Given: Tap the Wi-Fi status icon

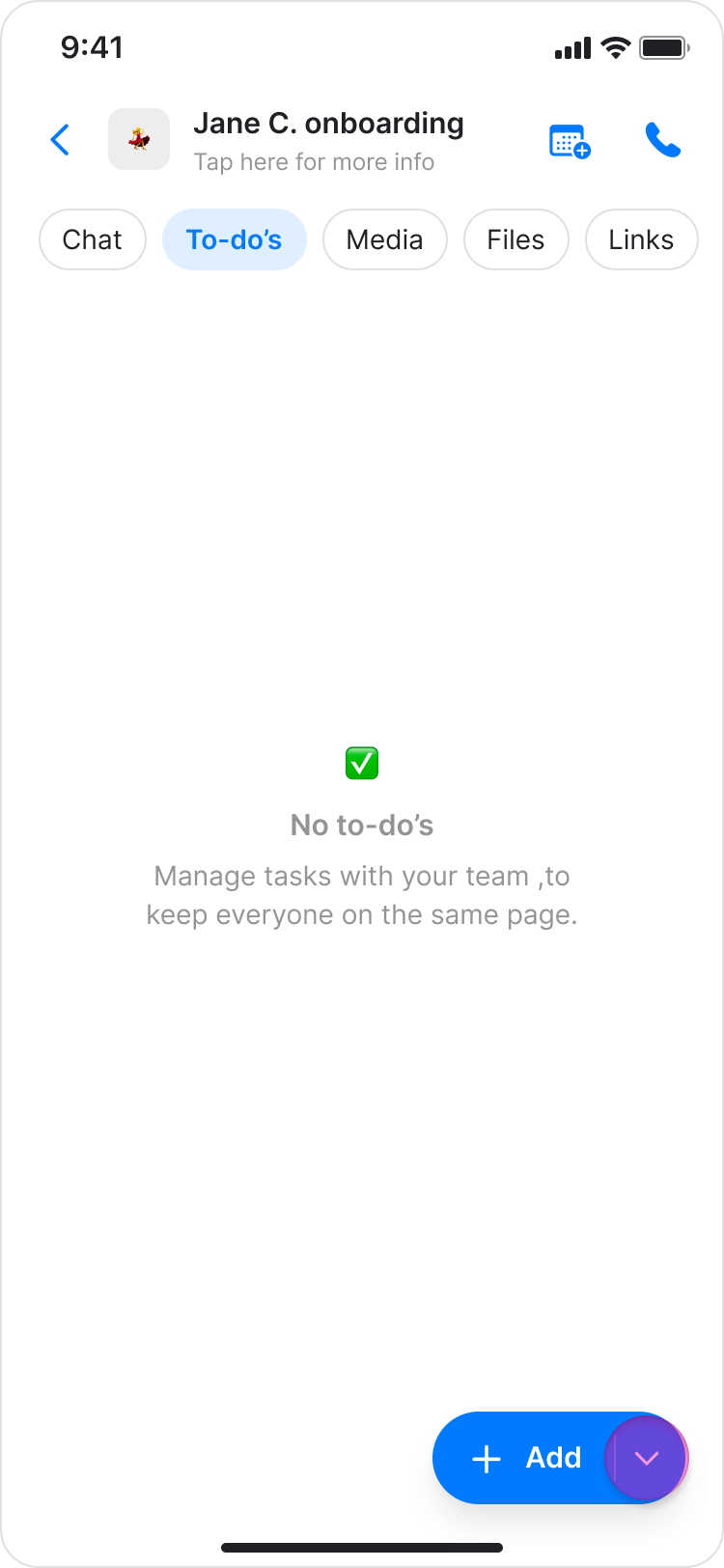Looking at the screenshot, I should pos(615,47).
